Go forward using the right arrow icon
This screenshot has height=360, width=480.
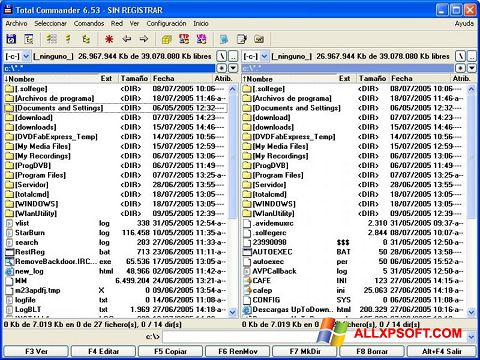coord(144,39)
